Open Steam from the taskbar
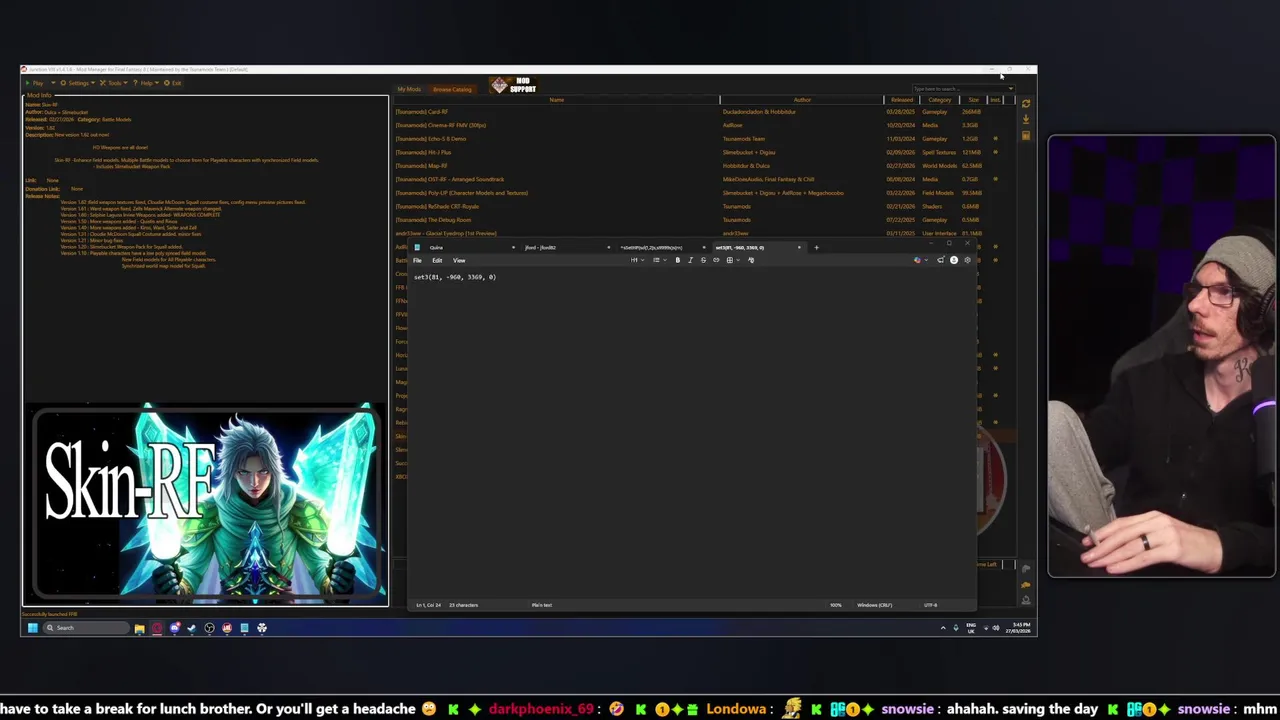1280x720 pixels. pos(192,628)
